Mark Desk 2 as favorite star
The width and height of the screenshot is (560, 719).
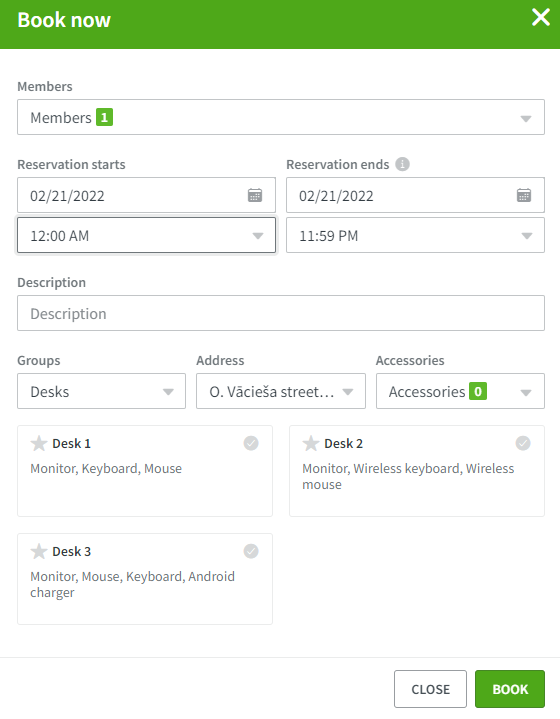[x=311, y=443]
